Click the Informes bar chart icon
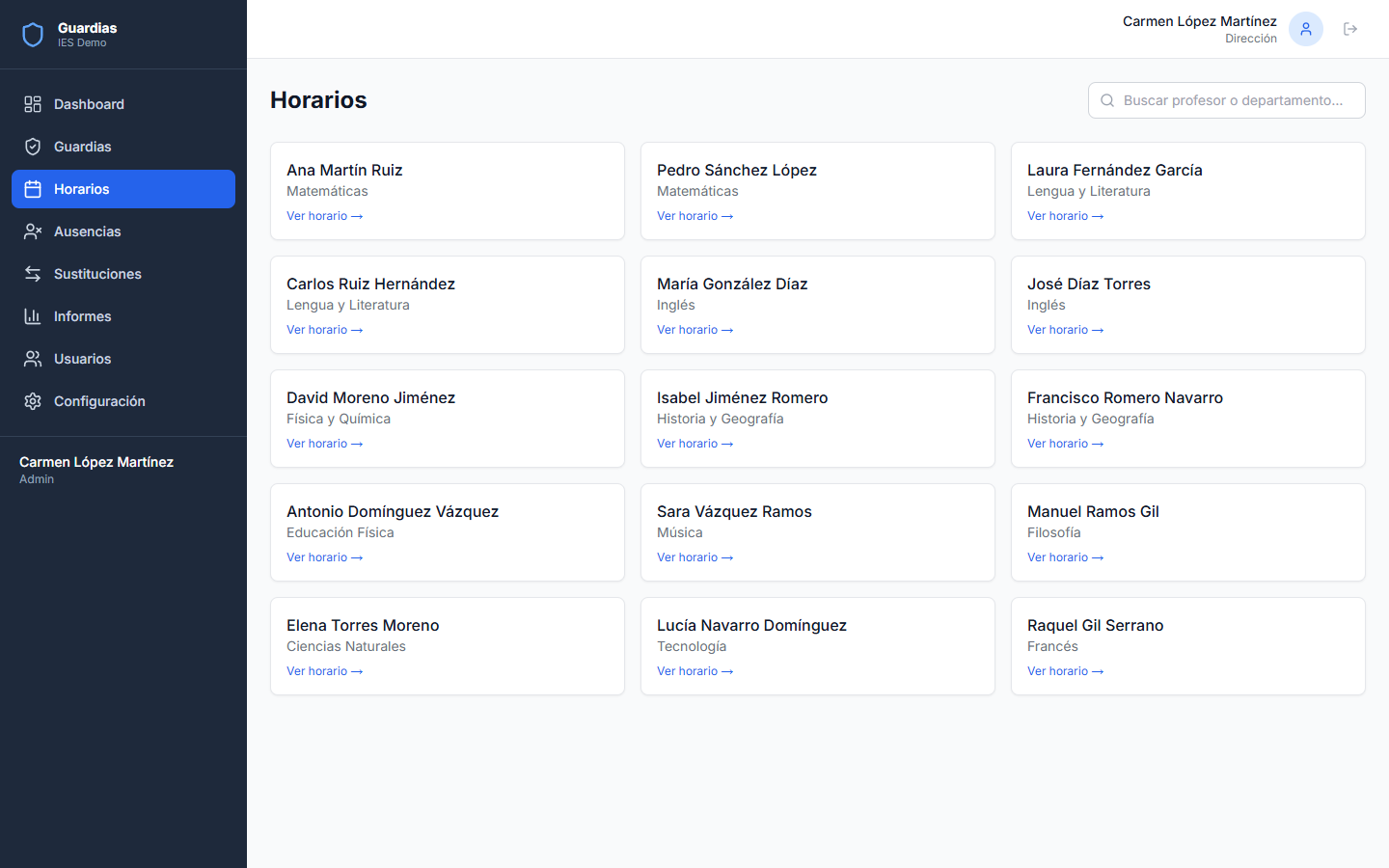The width and height of the screenshot is (1389, 868). click(x=33, y=316)
